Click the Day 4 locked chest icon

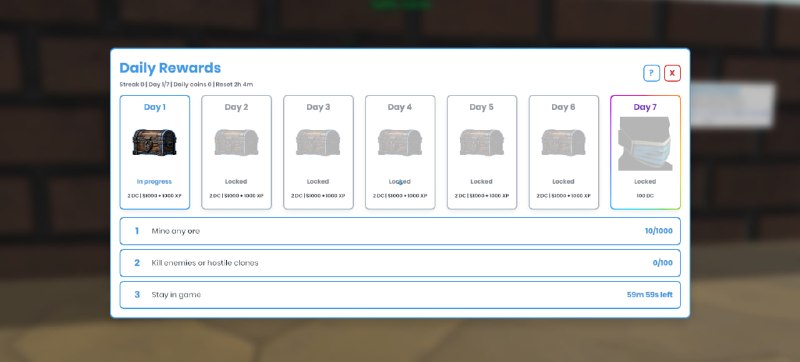[400, 142]
